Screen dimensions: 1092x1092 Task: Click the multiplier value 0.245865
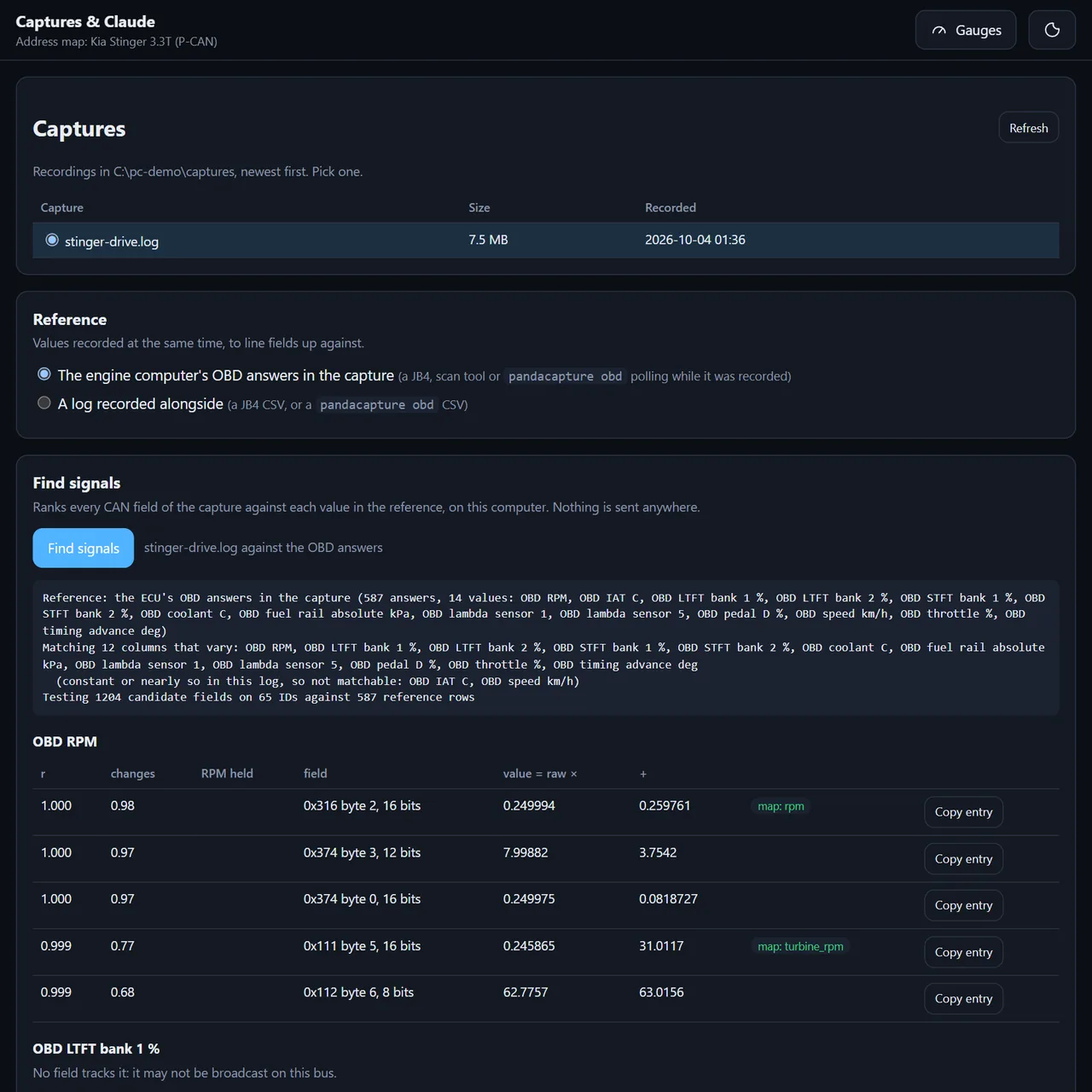coord(529,946)
